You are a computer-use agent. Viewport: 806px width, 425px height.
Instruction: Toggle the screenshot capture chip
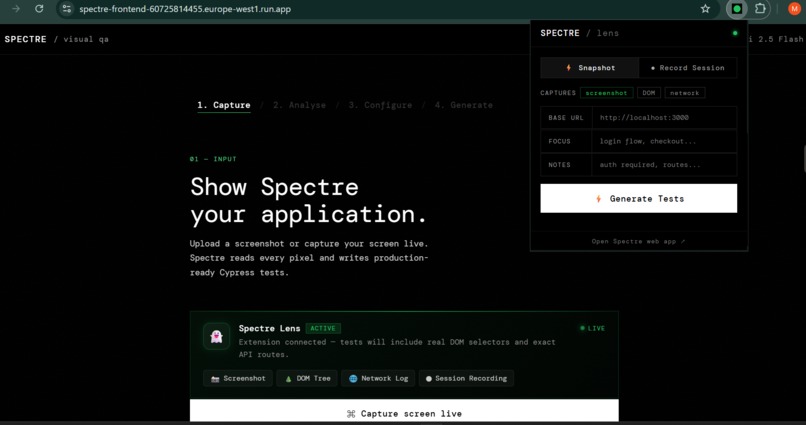tap(607, 93)
